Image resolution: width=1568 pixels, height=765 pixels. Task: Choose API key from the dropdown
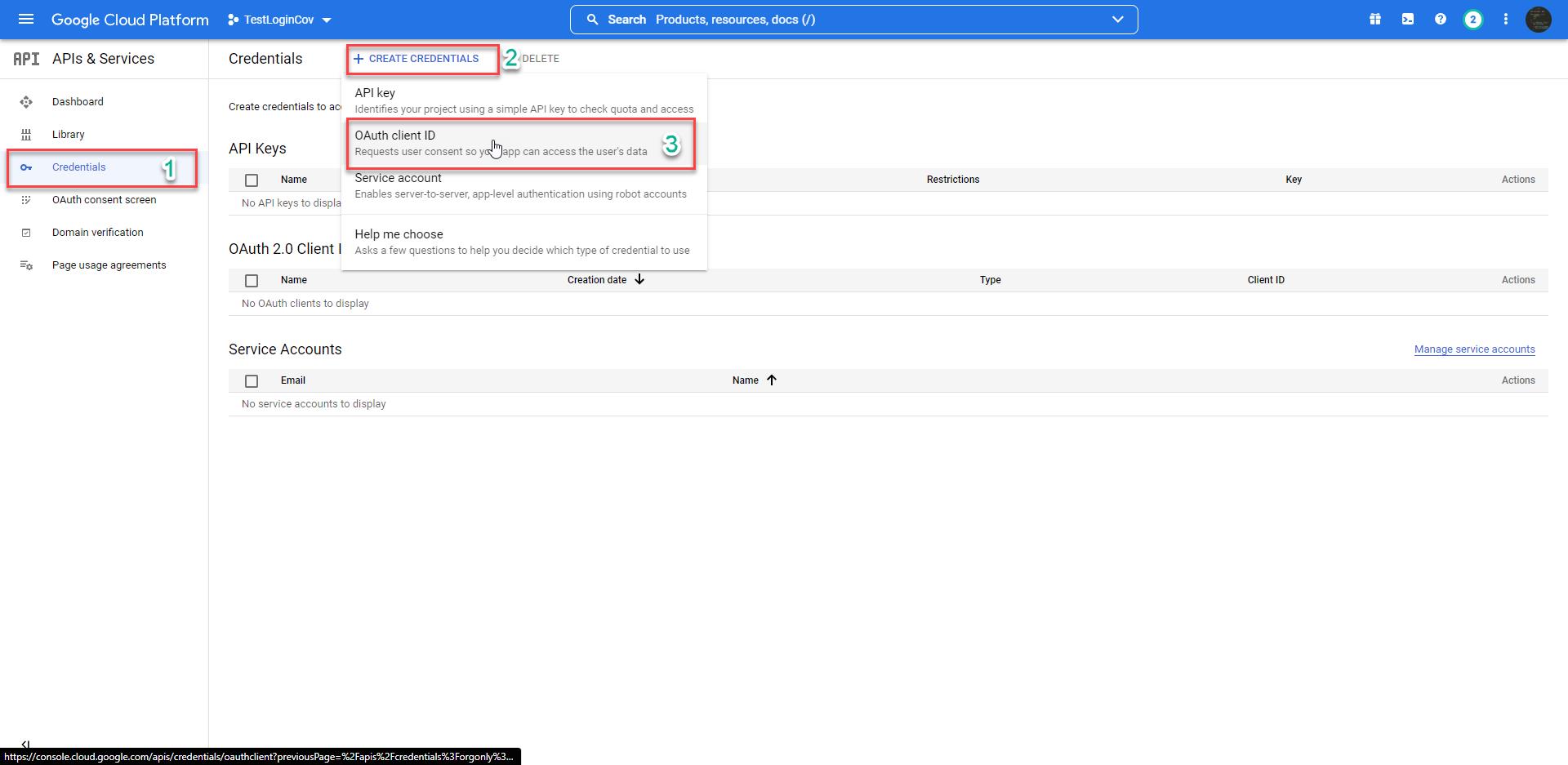524,100
